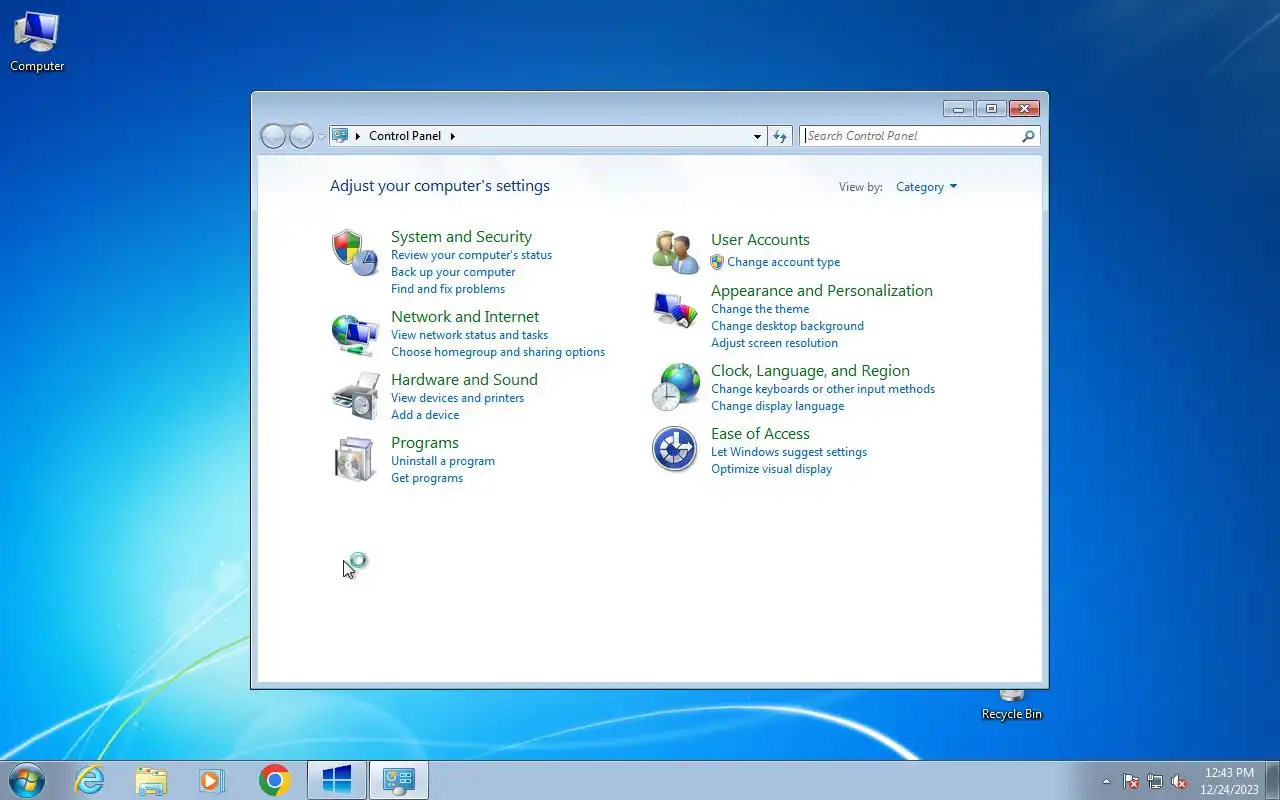1280x800 pixels.
Task: Open Windows Explorer folder in taskbar
Action: click(x=151, y=780)
